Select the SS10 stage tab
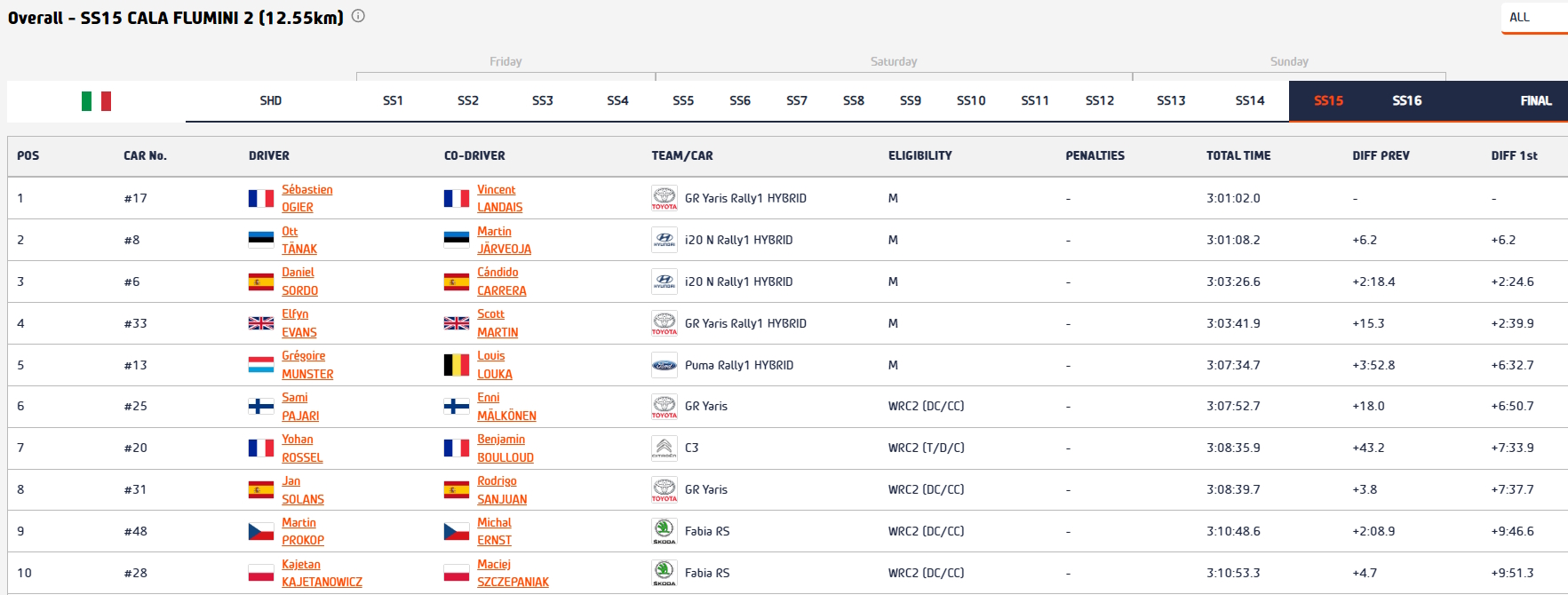The height and width of the screenshot is (595, 1568). [x=970, y=101]
